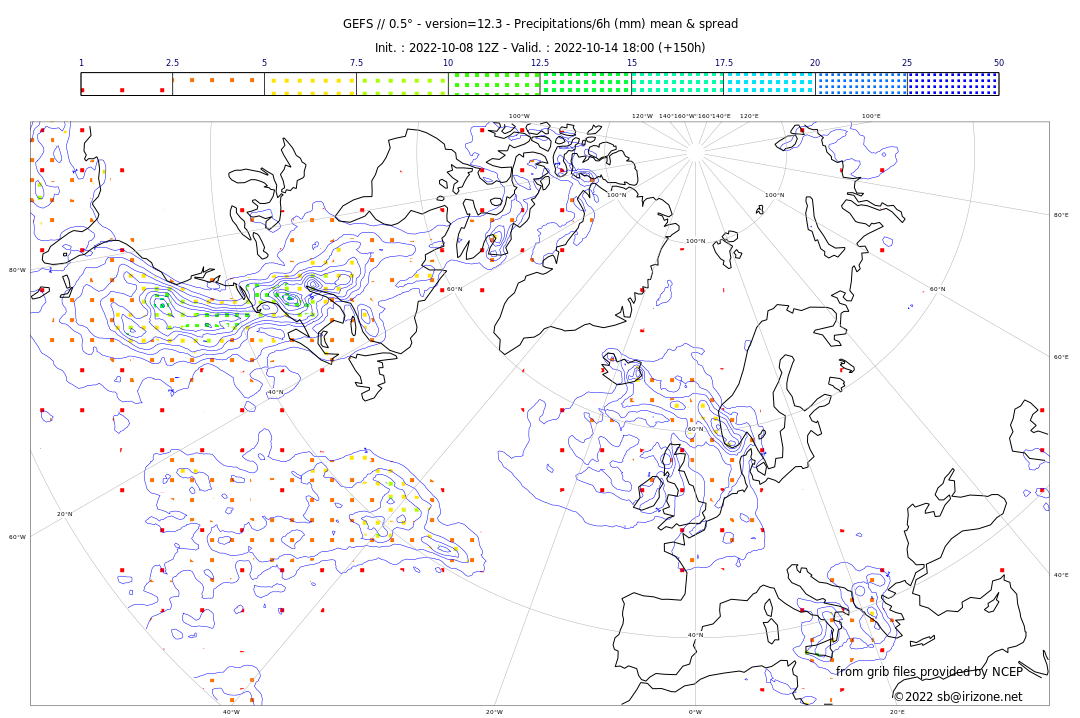Click the orange 2.5–5 mm legend box
The height and width of the screenshot is (718, 1080).
point(218,83)
